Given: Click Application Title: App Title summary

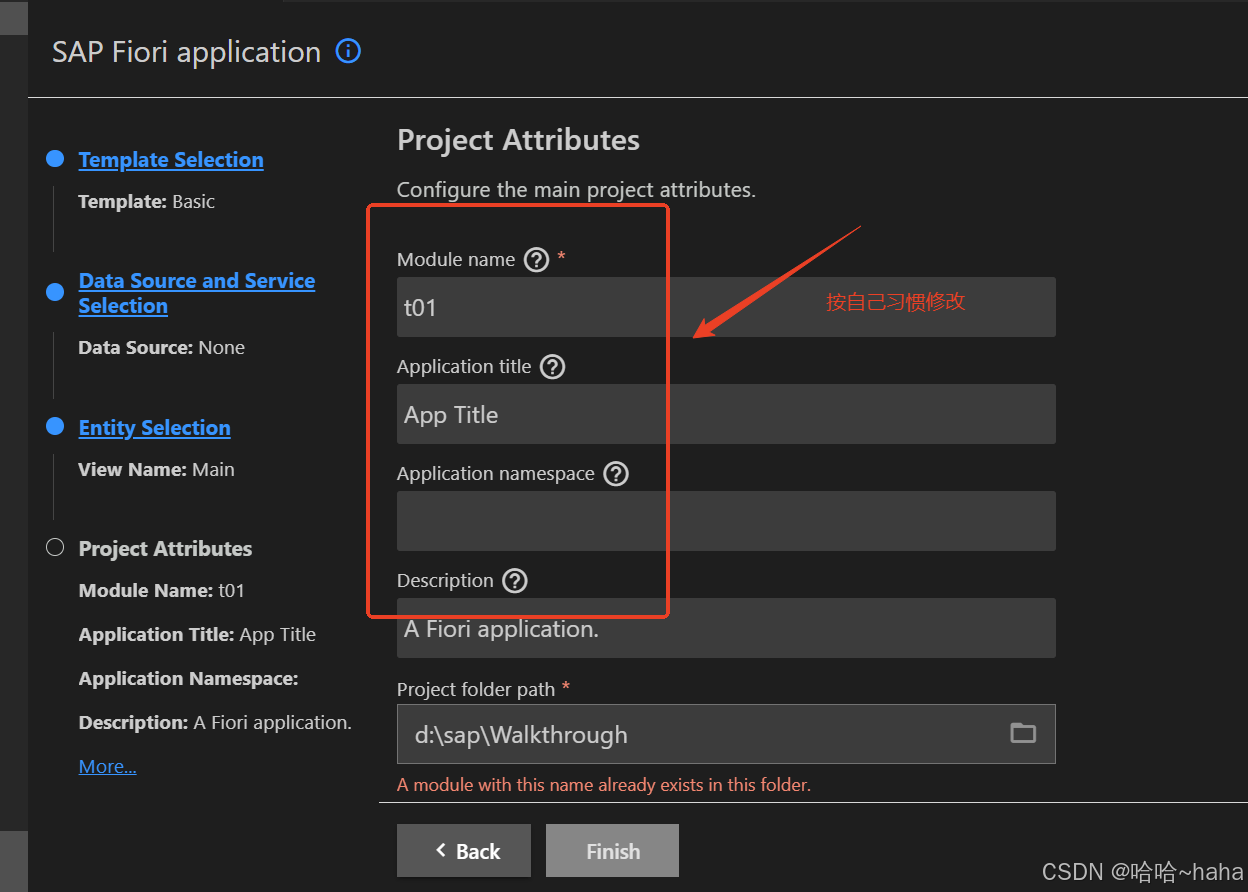Looking at the screenshot, I should [197, 635].
